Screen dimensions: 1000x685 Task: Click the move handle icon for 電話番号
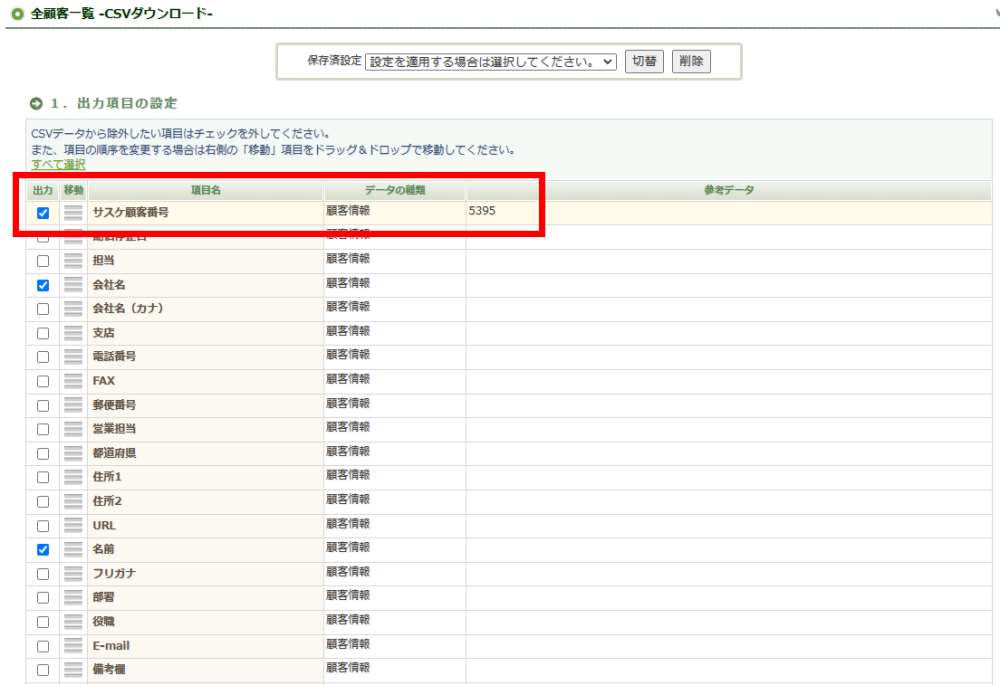pyautogui.click(x=73, y=357)
